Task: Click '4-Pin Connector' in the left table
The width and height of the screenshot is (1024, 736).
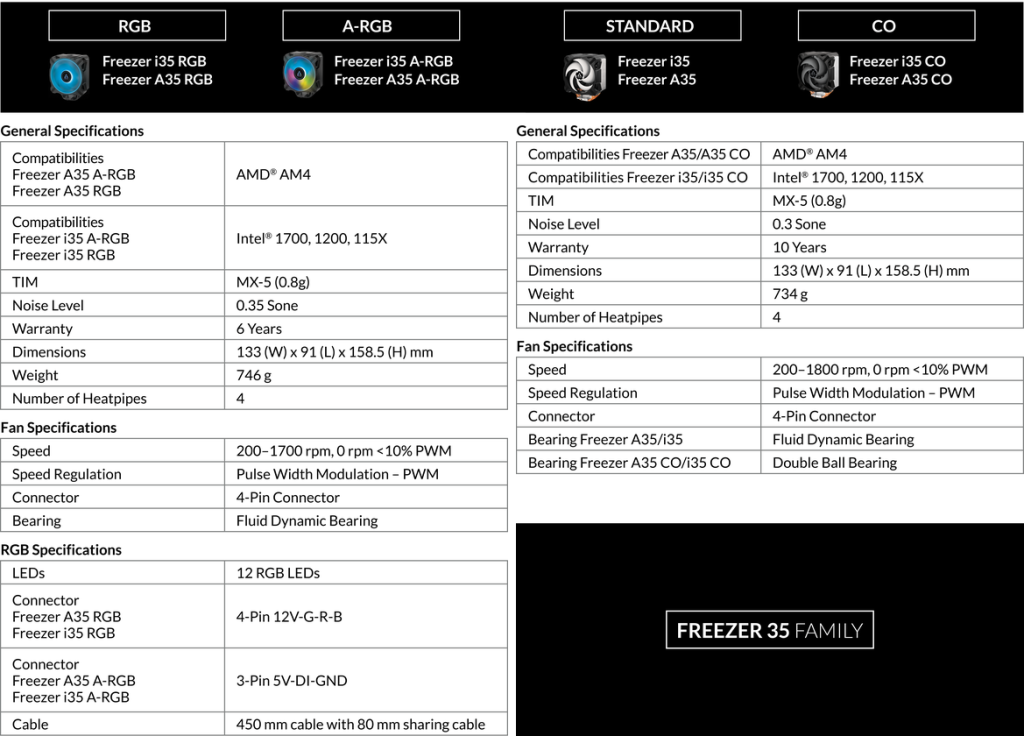Action: pyautogui.click(x=288, y=498)
